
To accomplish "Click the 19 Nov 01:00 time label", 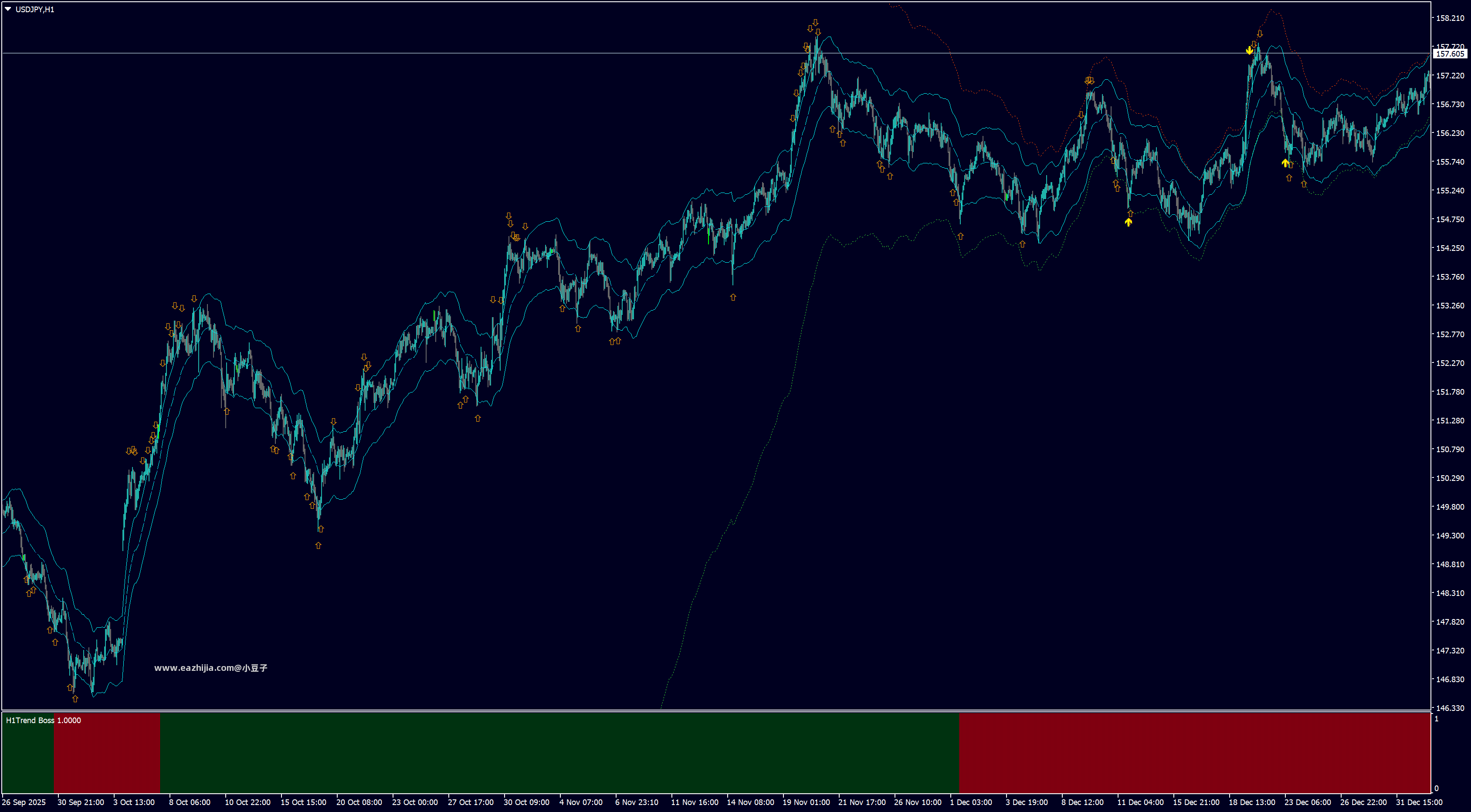I will pyautogui.click(x=807, y=802).
